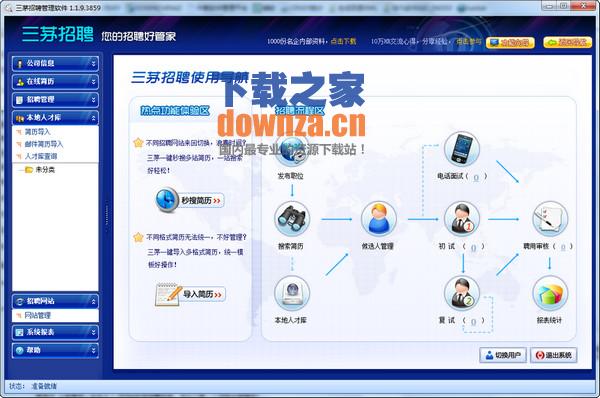
Task: Expand the 公司信息 section chevron
Action: [93, 64]
